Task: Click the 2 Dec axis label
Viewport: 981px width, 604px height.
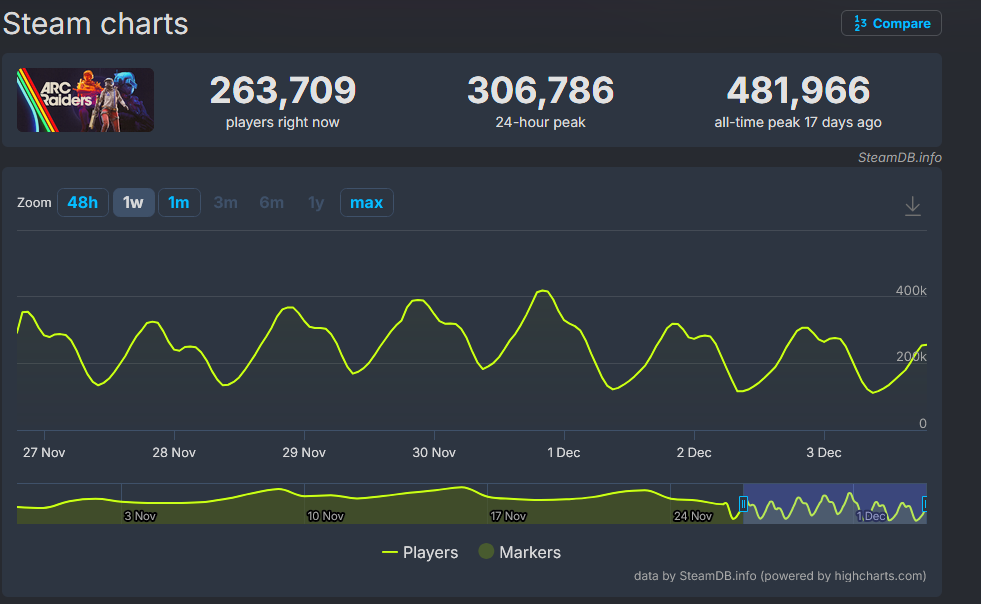Action: (x=694, y=453)
